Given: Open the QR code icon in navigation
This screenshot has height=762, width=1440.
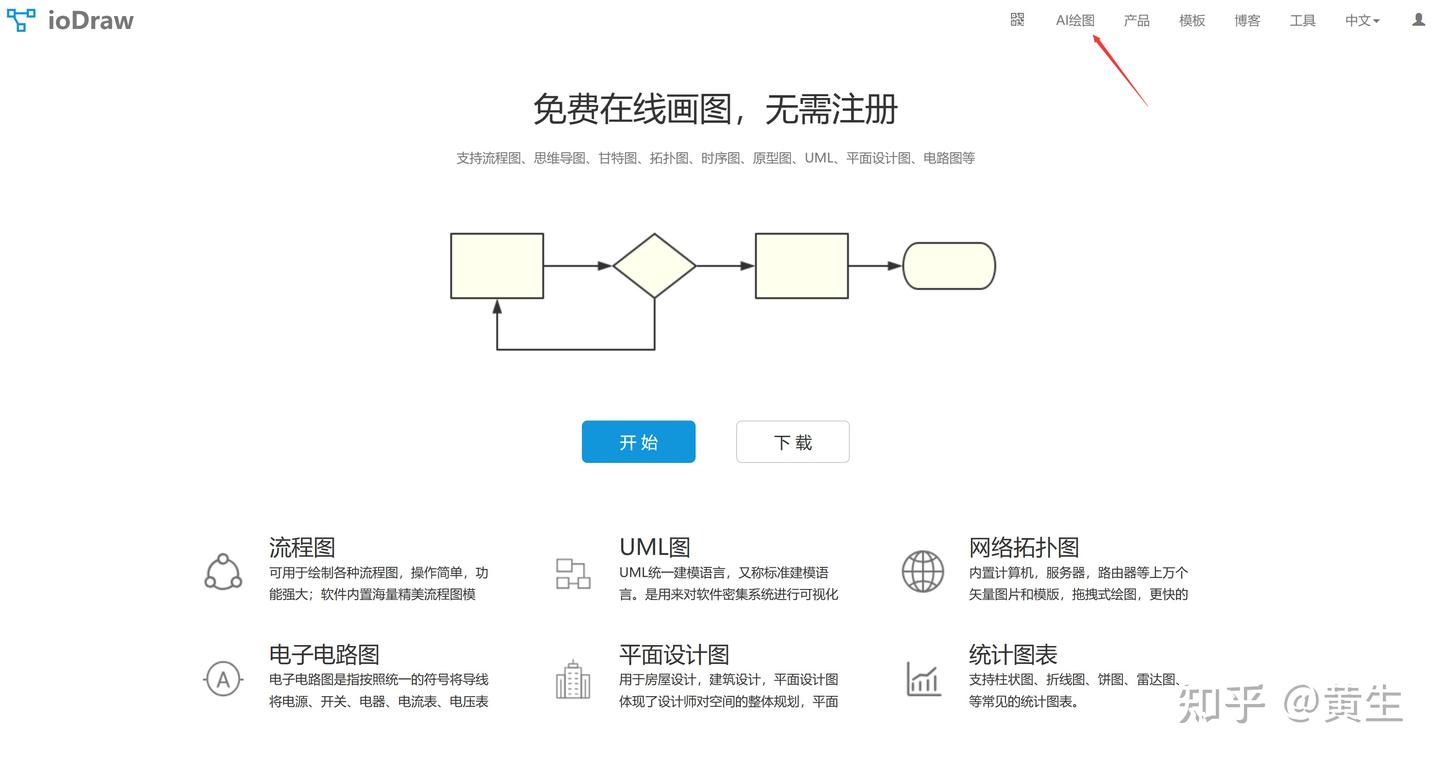Looking at the screenshot, I should [x=1016, y=20].
